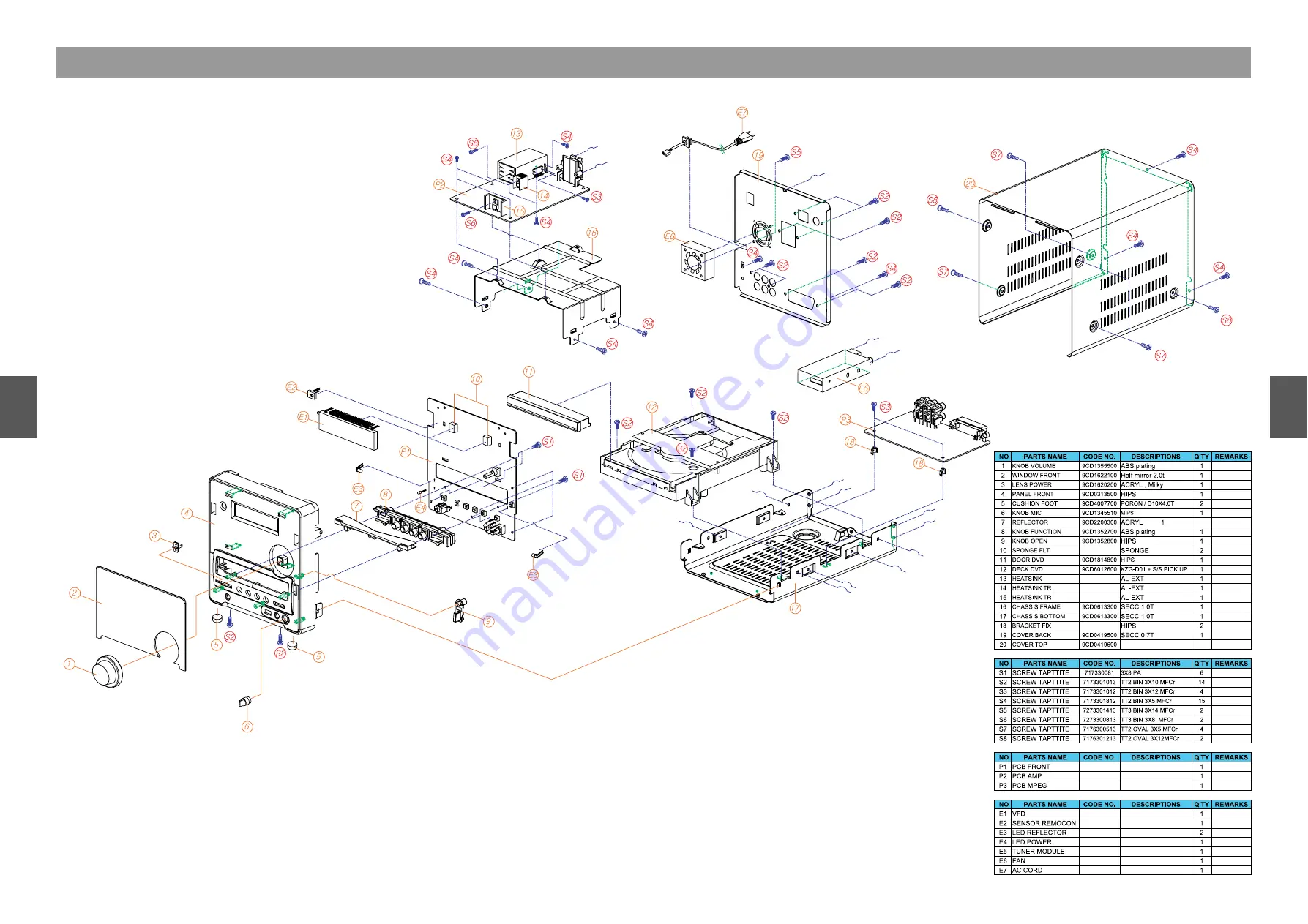Click circled callout 19 above the back cover
This screenshot has height=924, width=1308.
pos(758,155)
